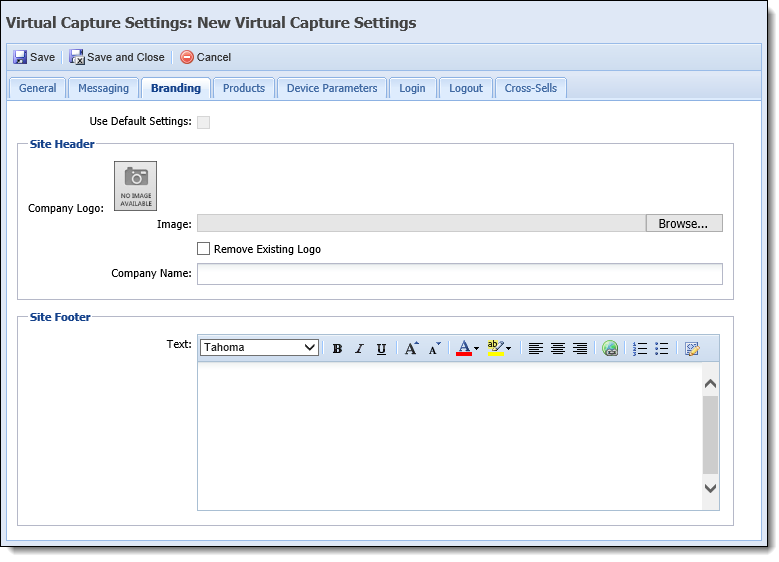Toggle underline in the text editor
This screenshot has height=562, width=779.
coord(381,349)
